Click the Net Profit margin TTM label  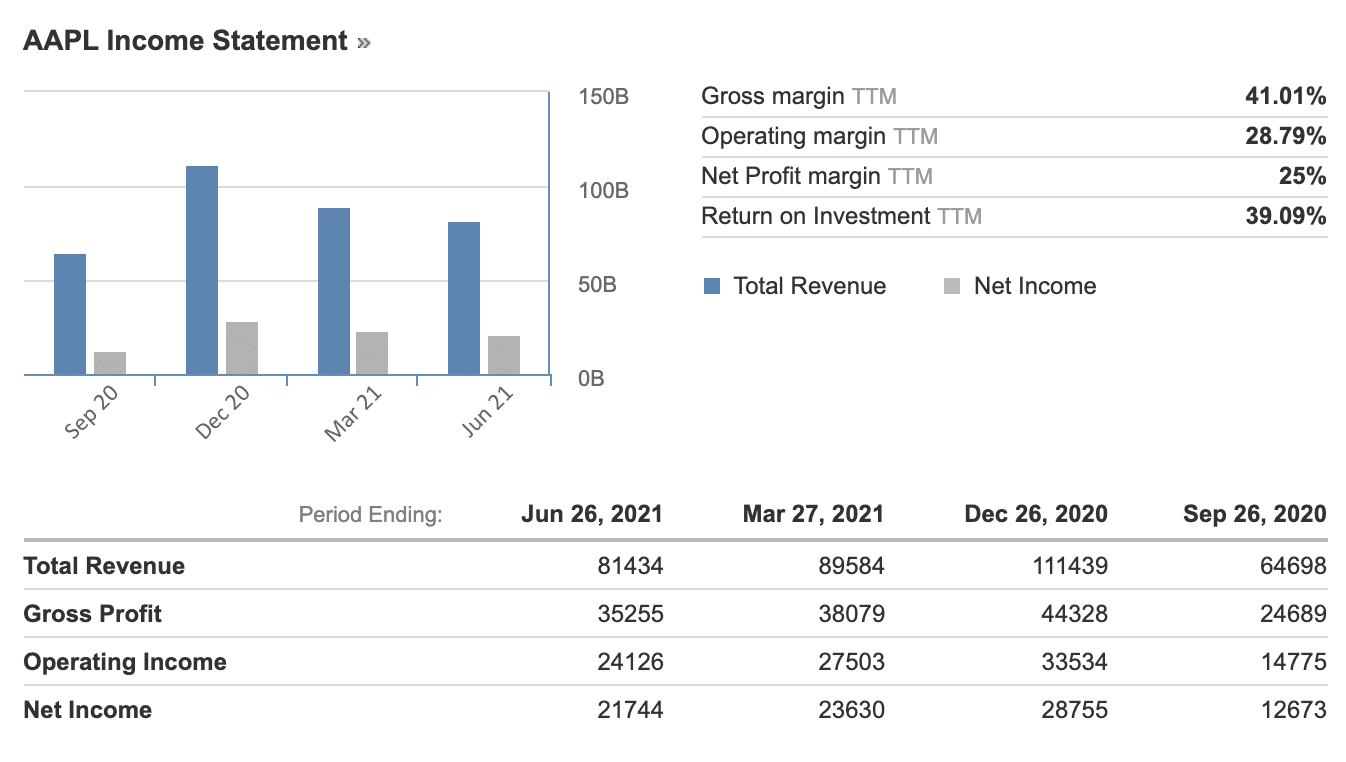[817, 177]
